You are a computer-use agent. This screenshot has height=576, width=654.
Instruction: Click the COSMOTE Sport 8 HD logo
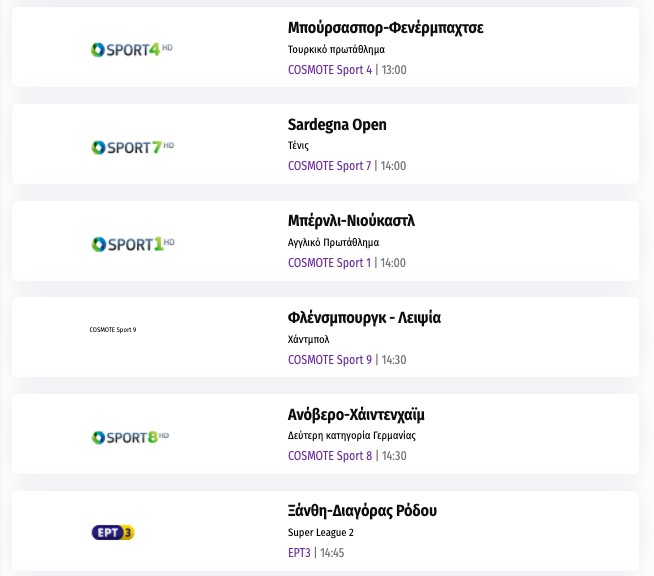coord(132,437)
